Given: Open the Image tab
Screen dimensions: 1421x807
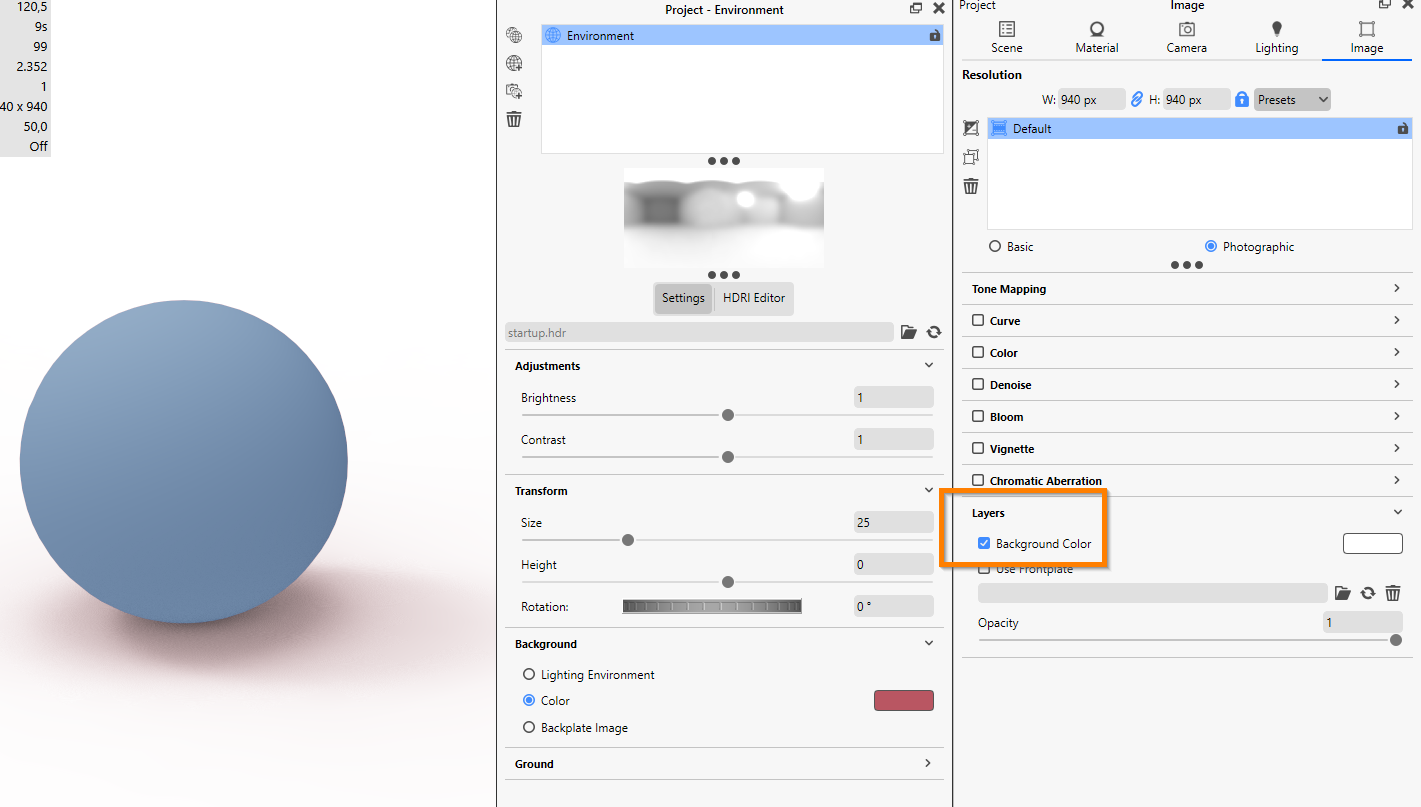Looking at the screenshot, I should (x=1367, y=38).
